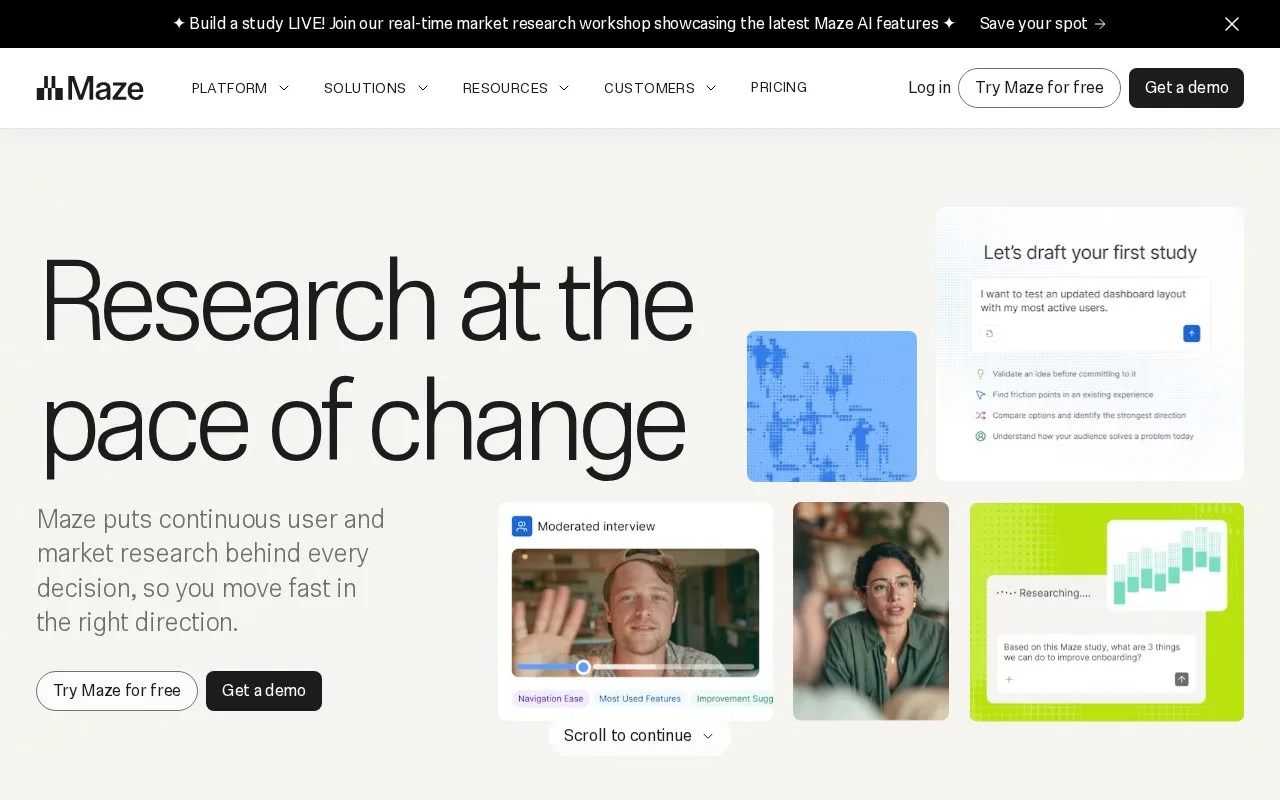Image resolution: width=1280 pixels, height=800 pixels.
Task: Click the blue slider handle on the interview video
Action: tap(583, 667)
